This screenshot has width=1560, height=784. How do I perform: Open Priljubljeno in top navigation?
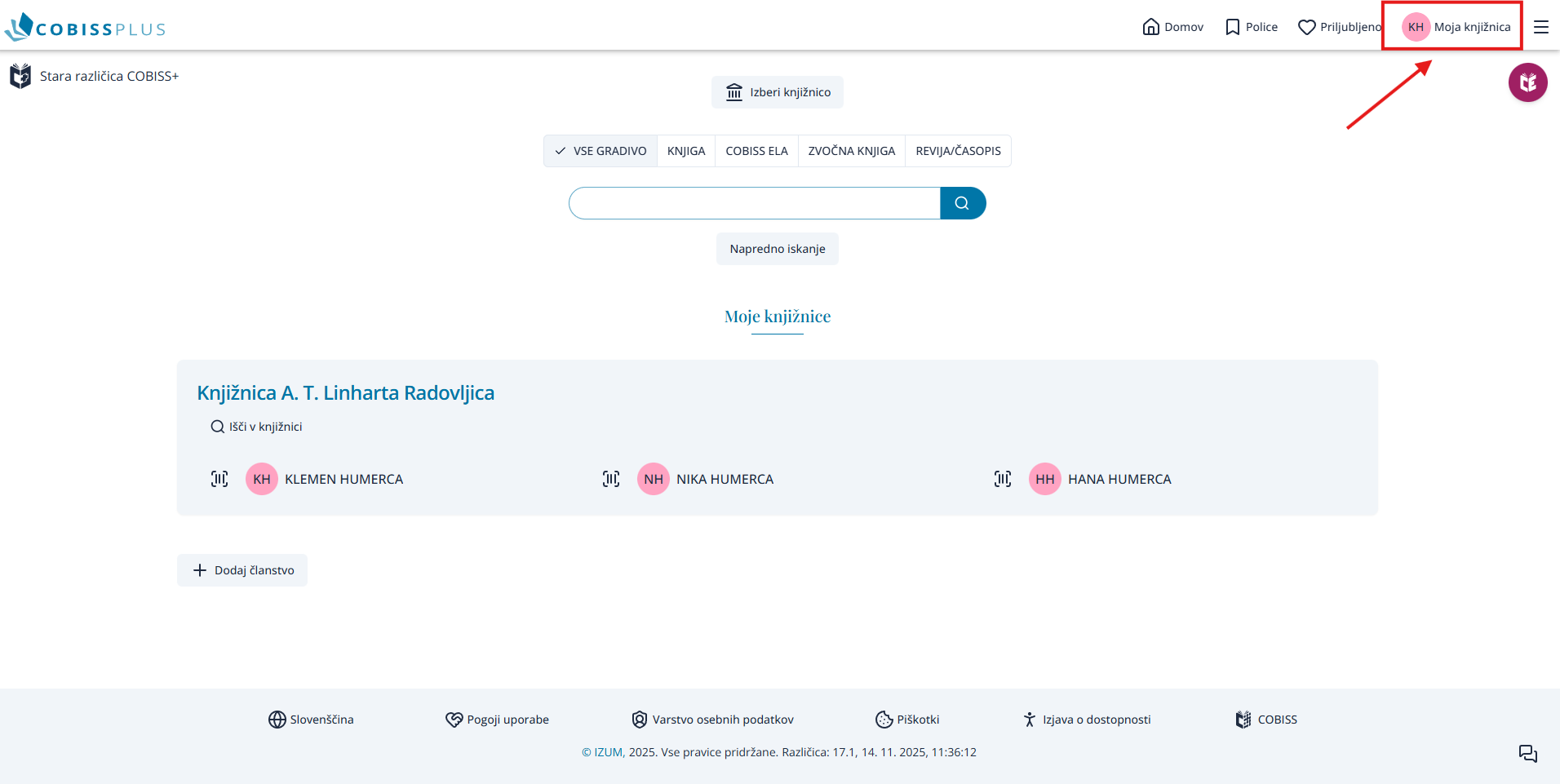point(1340,27)
